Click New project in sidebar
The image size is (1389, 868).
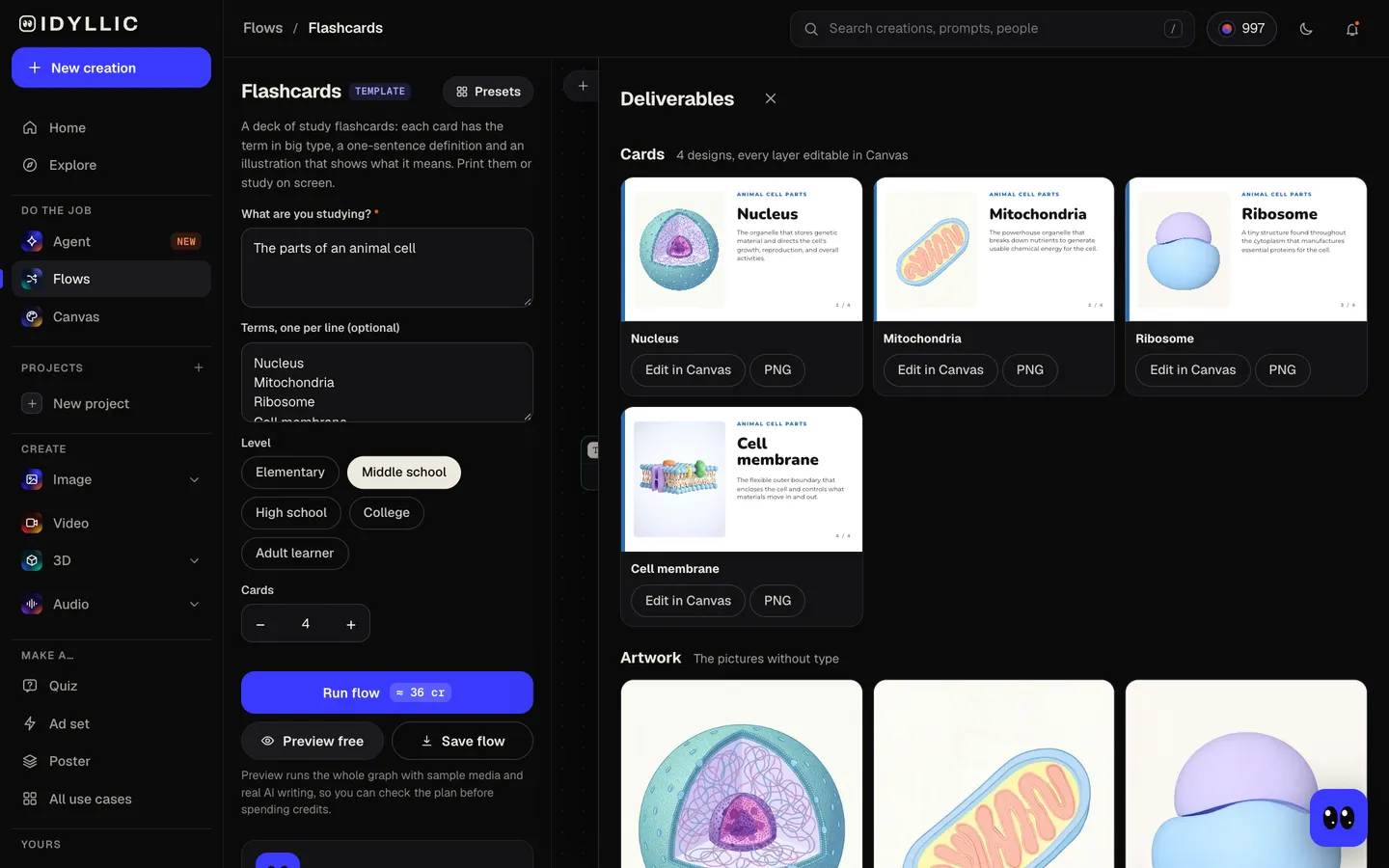pyautogui.click(x=111, y=403)
